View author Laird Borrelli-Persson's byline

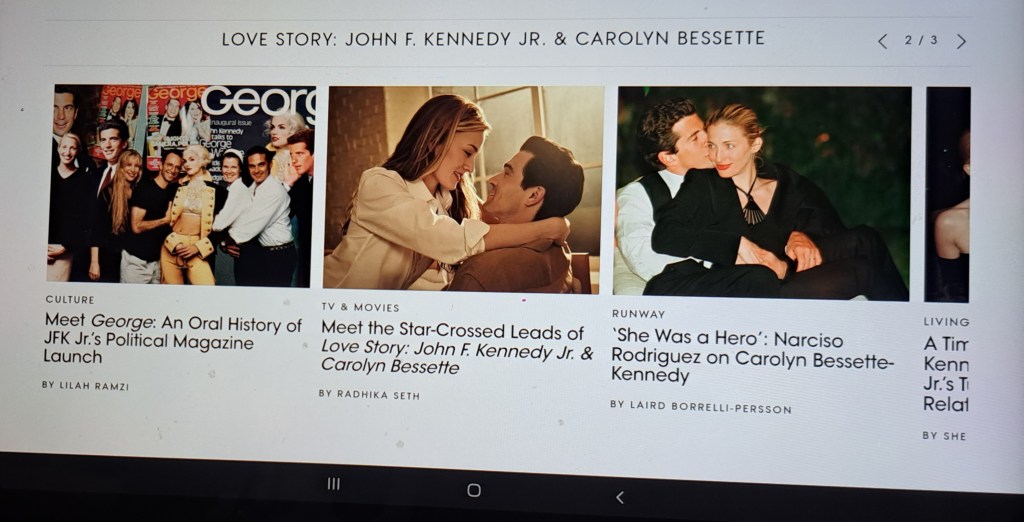(701, 407)
